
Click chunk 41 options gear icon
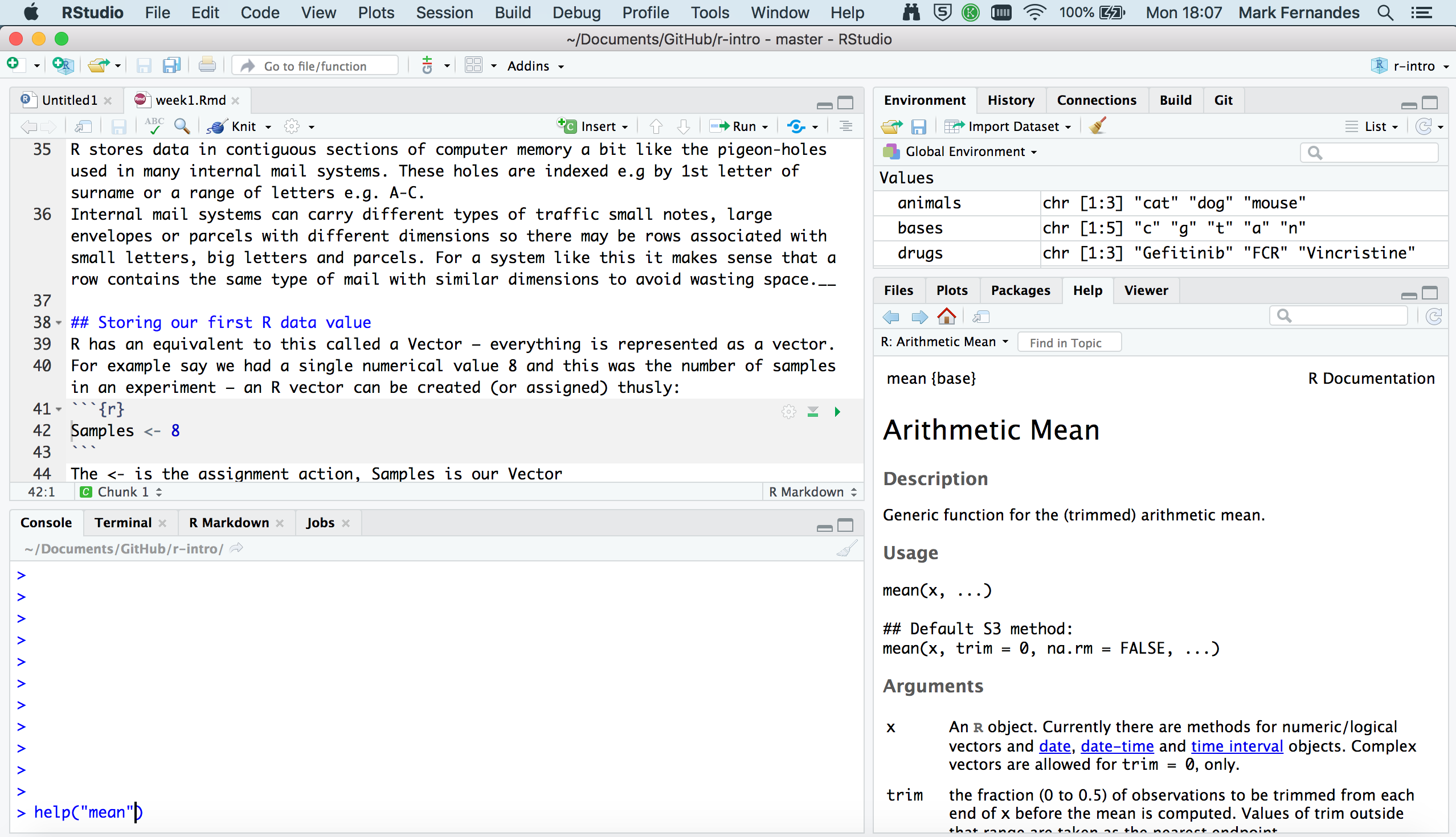point(788,412)
